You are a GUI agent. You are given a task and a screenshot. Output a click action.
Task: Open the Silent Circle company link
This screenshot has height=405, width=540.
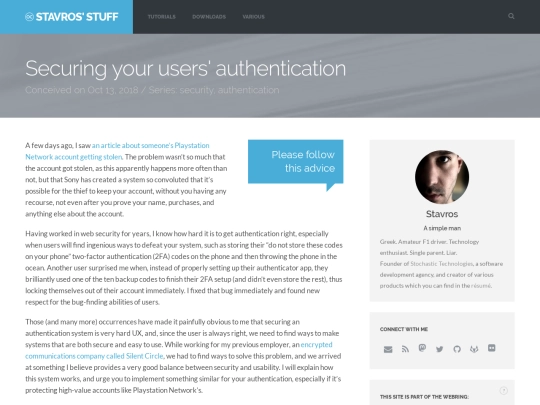click(x=179, y=350)
